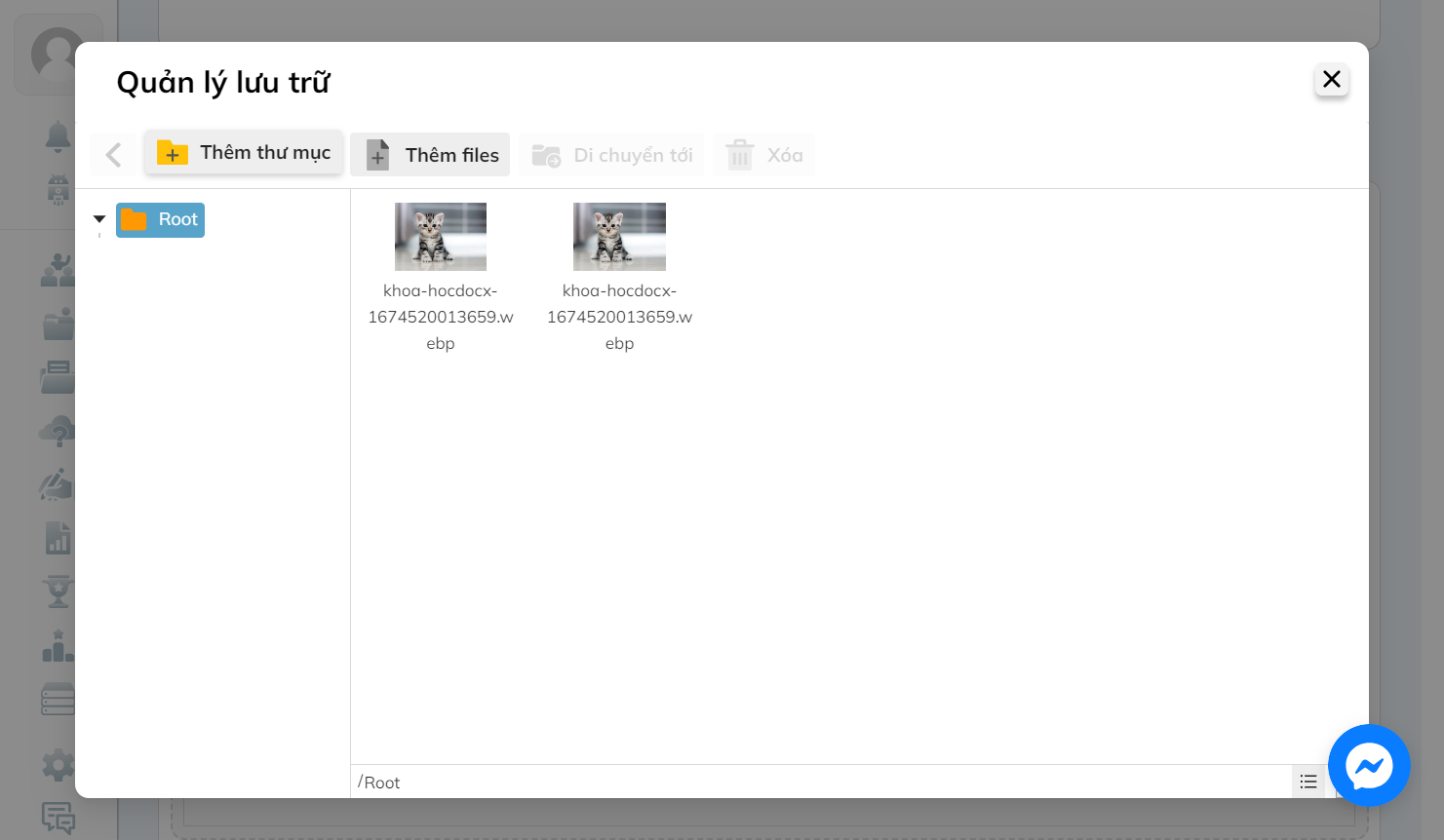The image size is (1444, 840).
Task: Click the users group icon in sidebar
Action: click(x=58, y=270)
